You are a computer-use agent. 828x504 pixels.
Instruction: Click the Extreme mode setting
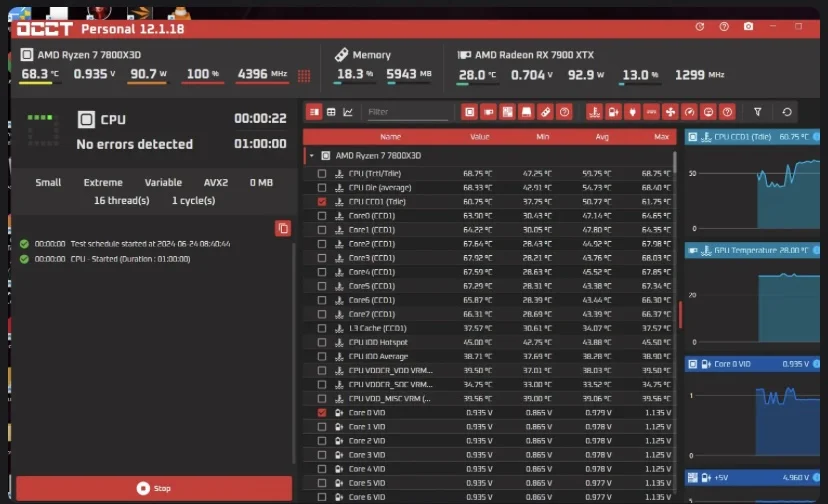[103, 182]
